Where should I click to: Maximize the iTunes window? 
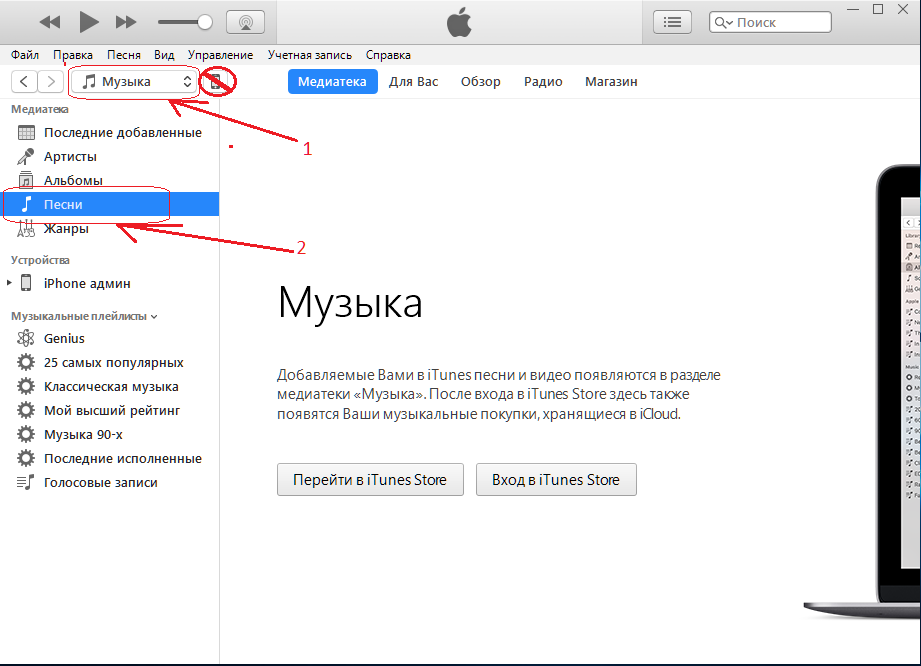(878, 9)
